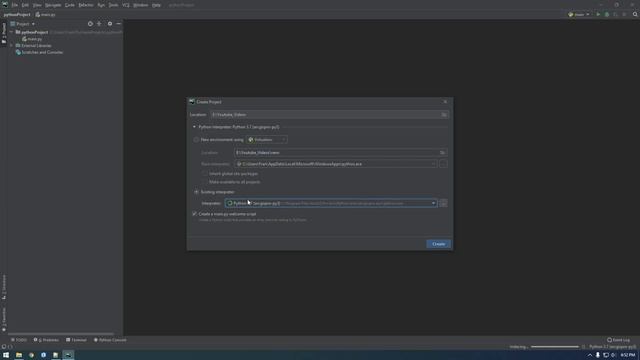
Task: Select the New environment using radio button
Action: [196, 140]
